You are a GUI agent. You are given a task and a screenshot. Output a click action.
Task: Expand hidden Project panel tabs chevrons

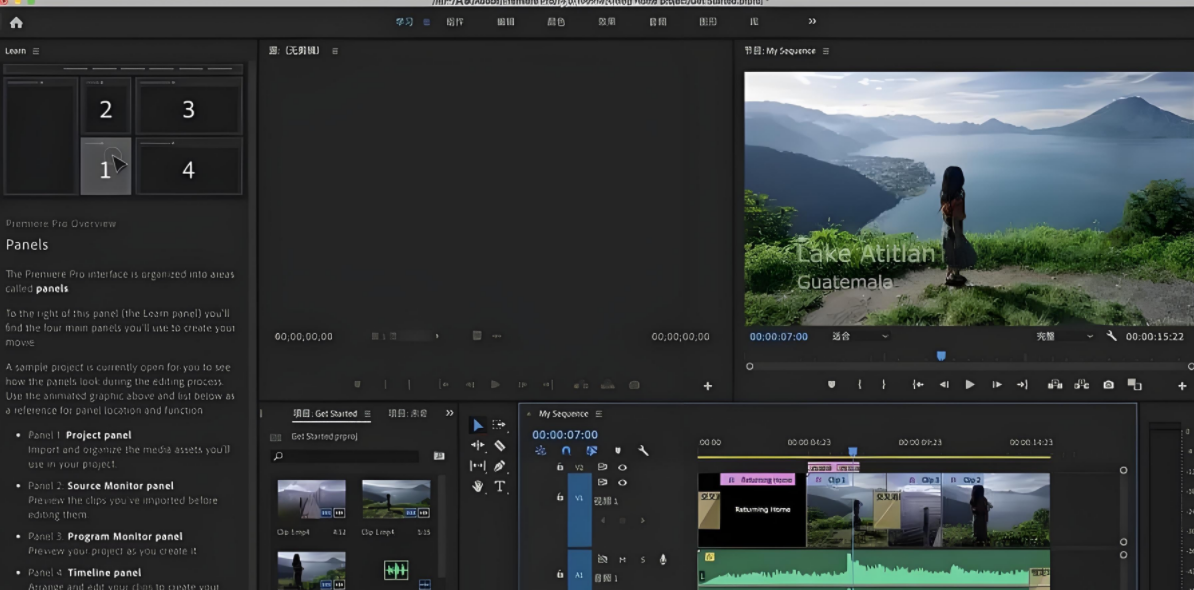coord(449,413)
